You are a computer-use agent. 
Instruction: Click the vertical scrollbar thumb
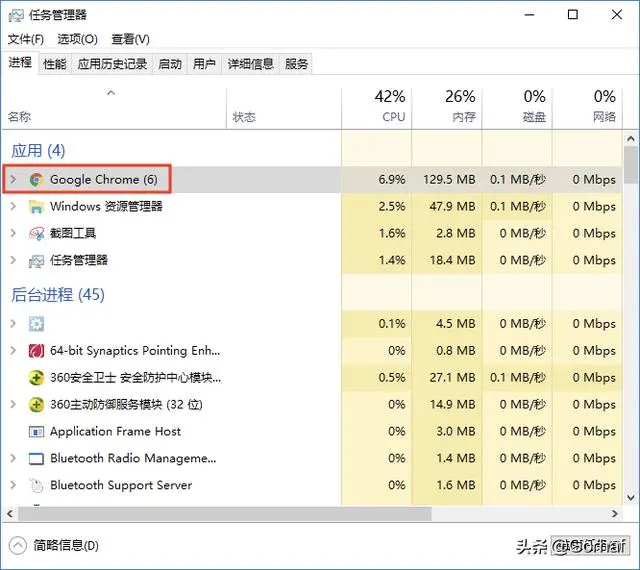click(631, 165)
